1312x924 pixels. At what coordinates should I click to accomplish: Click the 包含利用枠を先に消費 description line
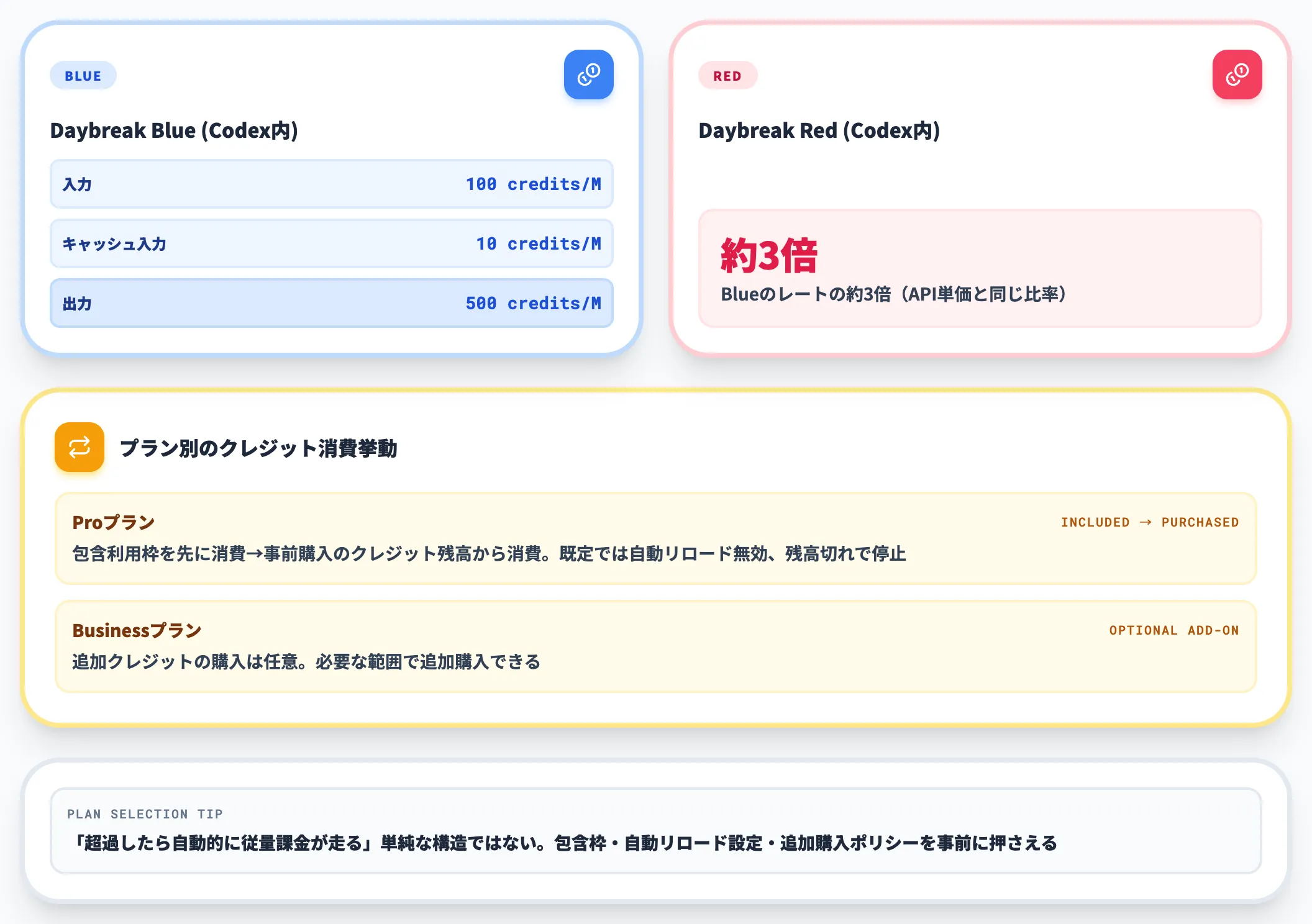point(489,553)
